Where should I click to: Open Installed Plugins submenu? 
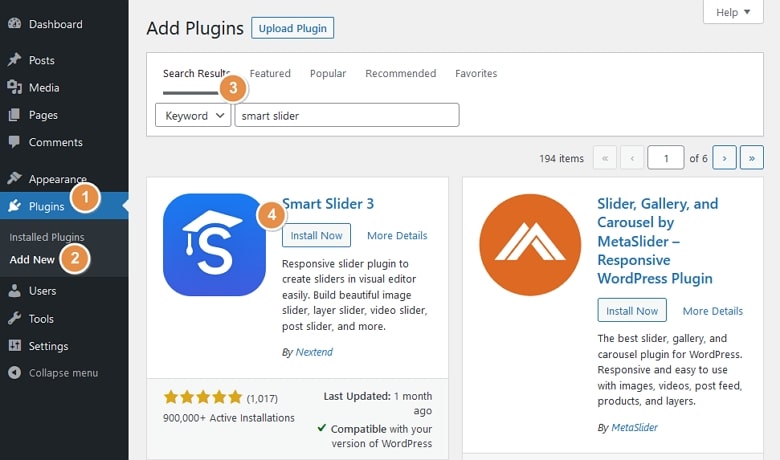coord(47,237)
